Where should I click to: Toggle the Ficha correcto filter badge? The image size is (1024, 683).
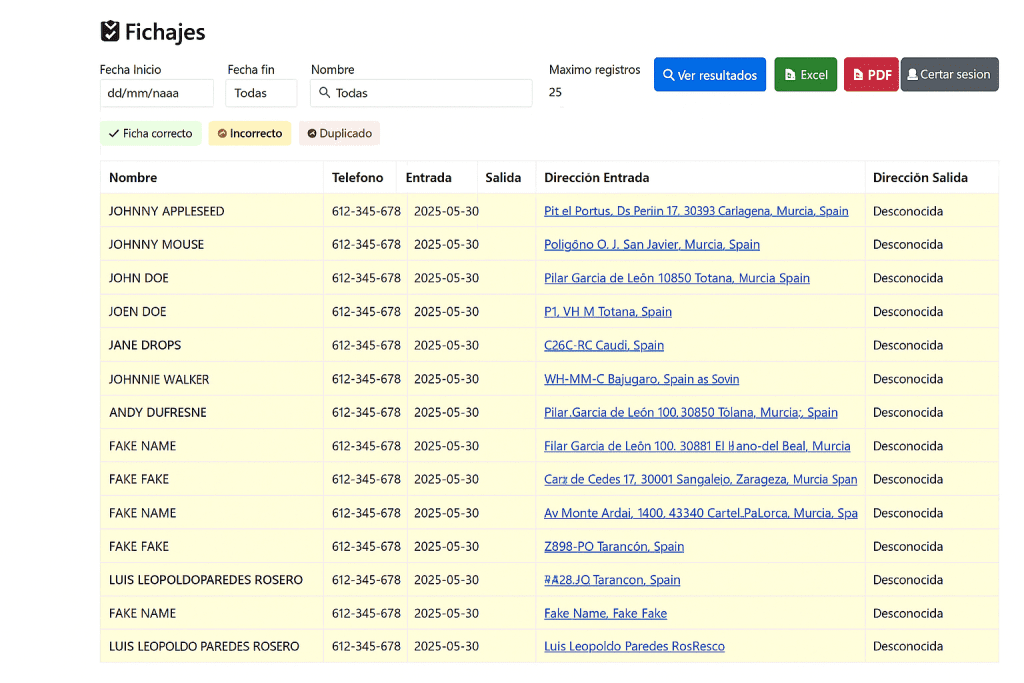tap(150, 133)
